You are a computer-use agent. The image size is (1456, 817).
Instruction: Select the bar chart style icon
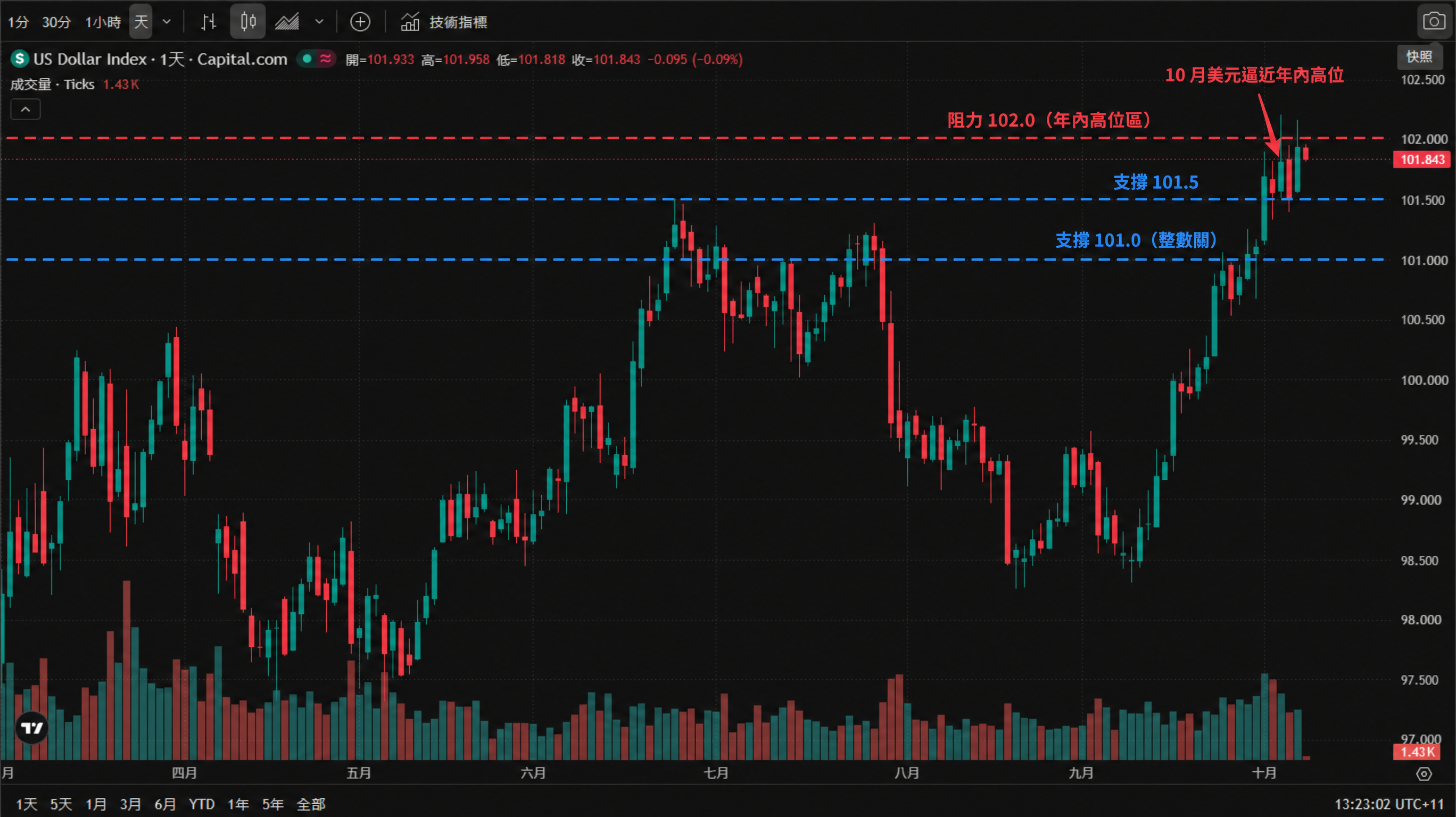(209, 22)
